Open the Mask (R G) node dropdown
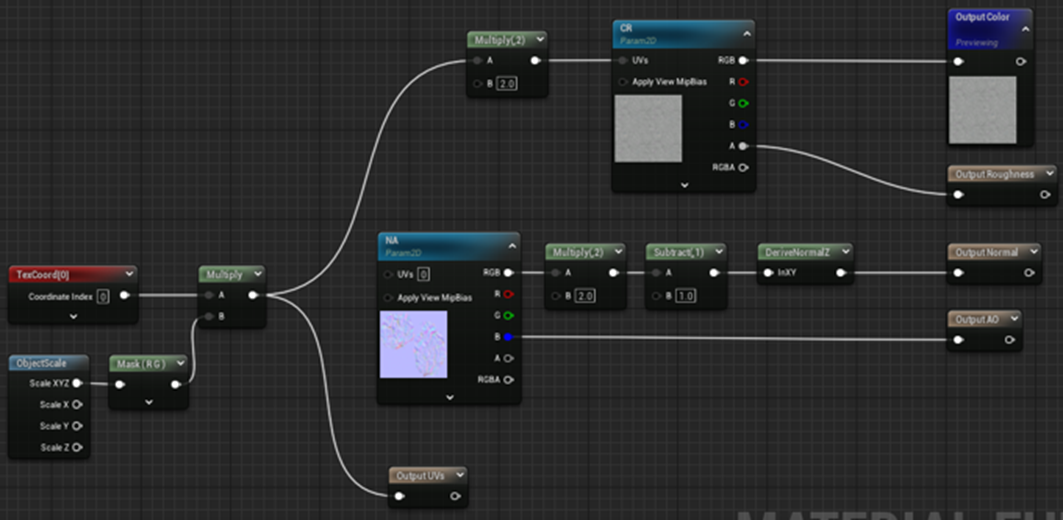Screen dimensions: 1063x520 pyautogui.click(x=180, y=363)
